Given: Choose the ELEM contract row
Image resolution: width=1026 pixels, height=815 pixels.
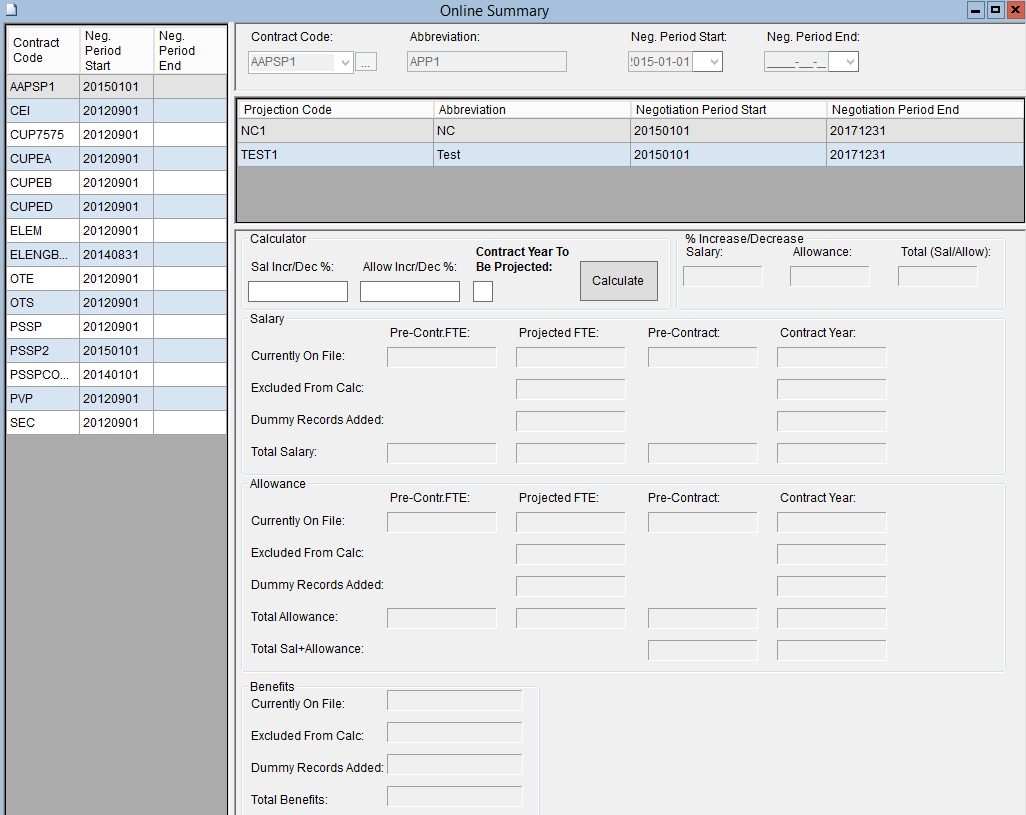Looking at the screenshot, I should [42, 231].
